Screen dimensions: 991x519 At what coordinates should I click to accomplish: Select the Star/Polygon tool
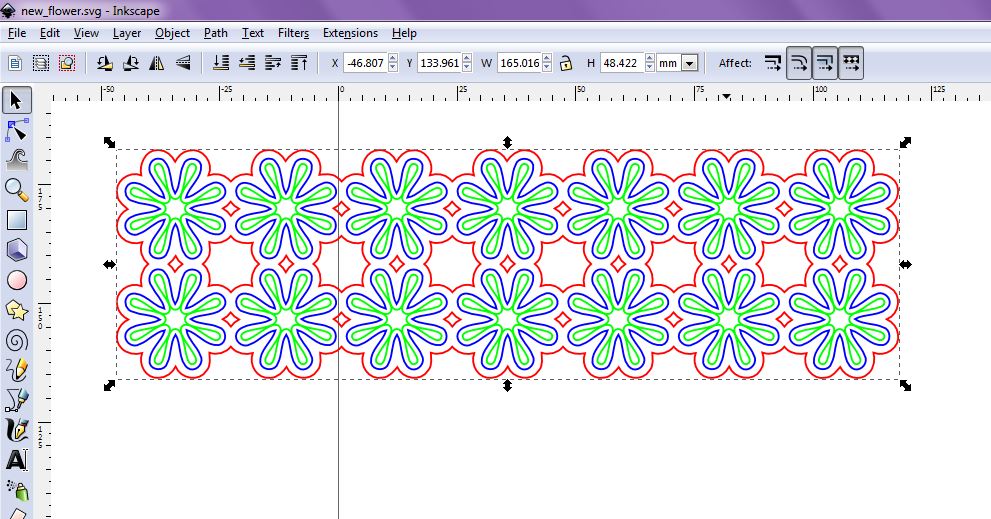pyautogui.click(x=17, y=310)
